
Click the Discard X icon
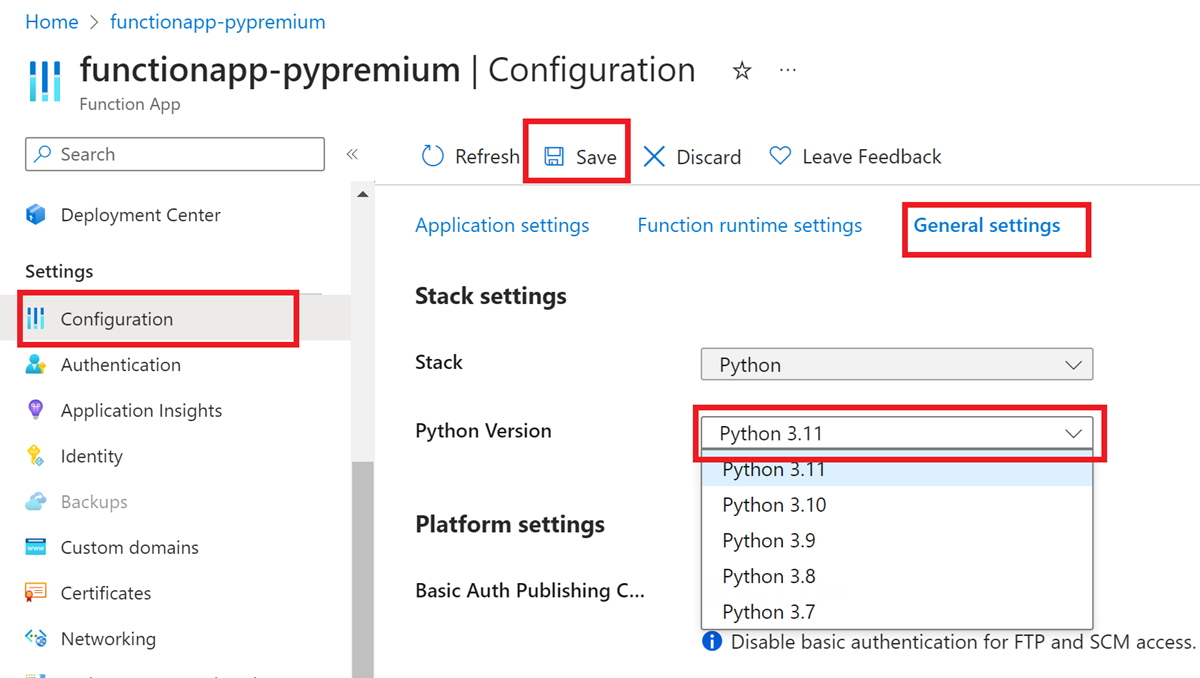[654, 157]
